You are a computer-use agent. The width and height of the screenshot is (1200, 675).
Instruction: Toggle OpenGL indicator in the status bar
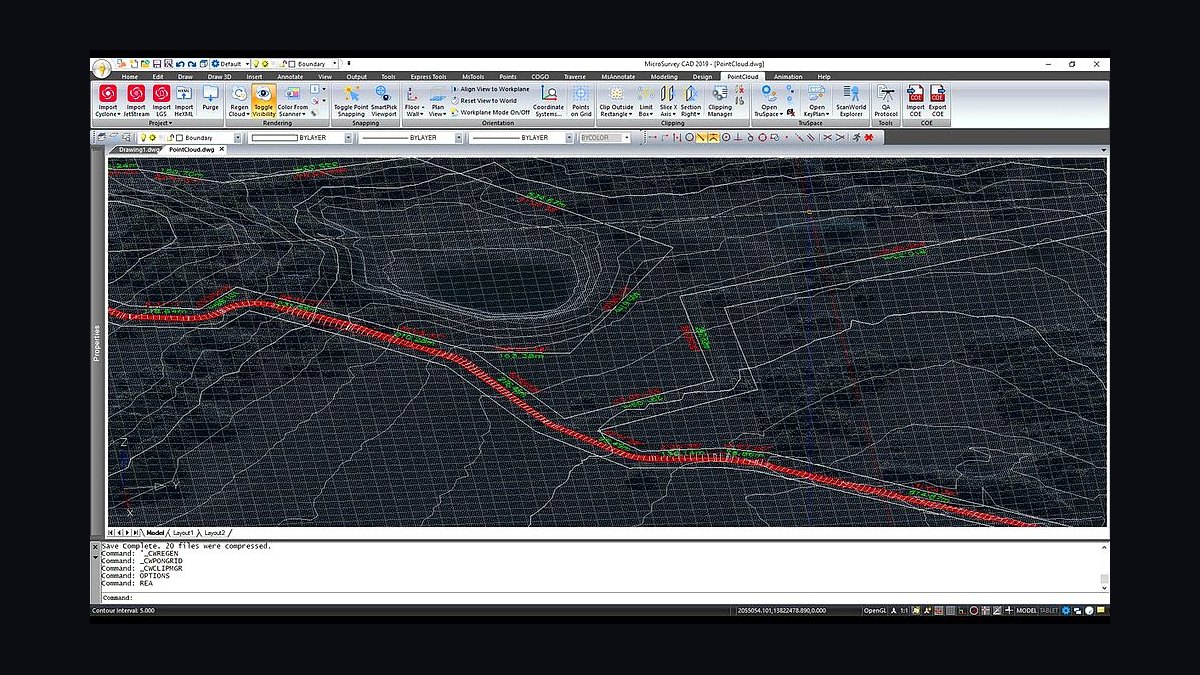pos(876,610)
